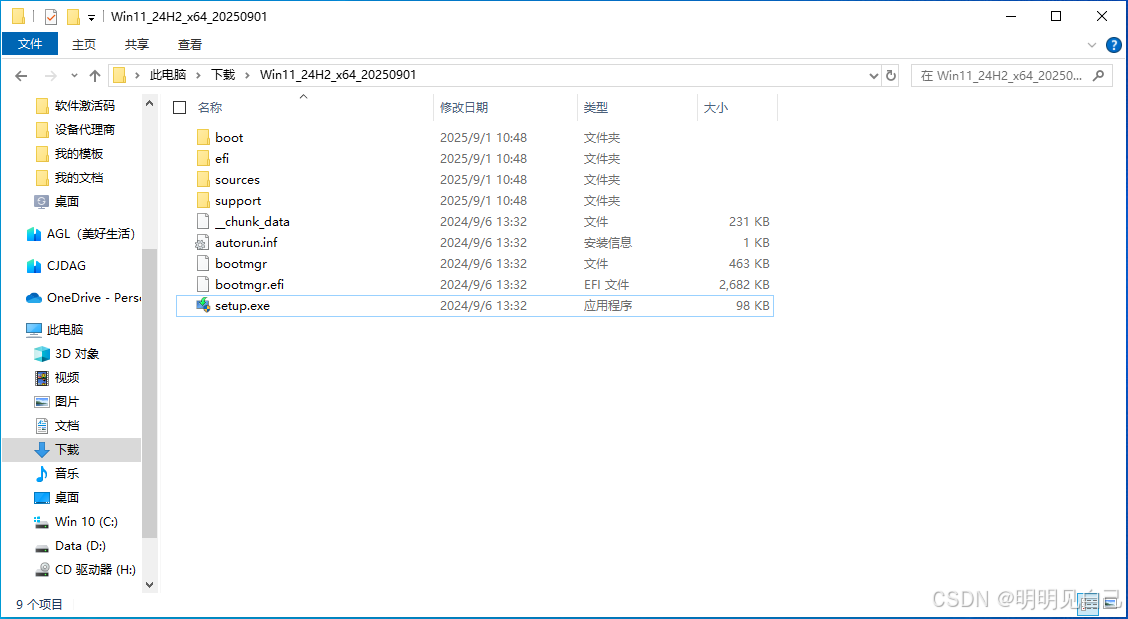The height and width of the screenshot is (619, 1128).
Task: Click the search magnifier icon
Action: (1099, 75)
